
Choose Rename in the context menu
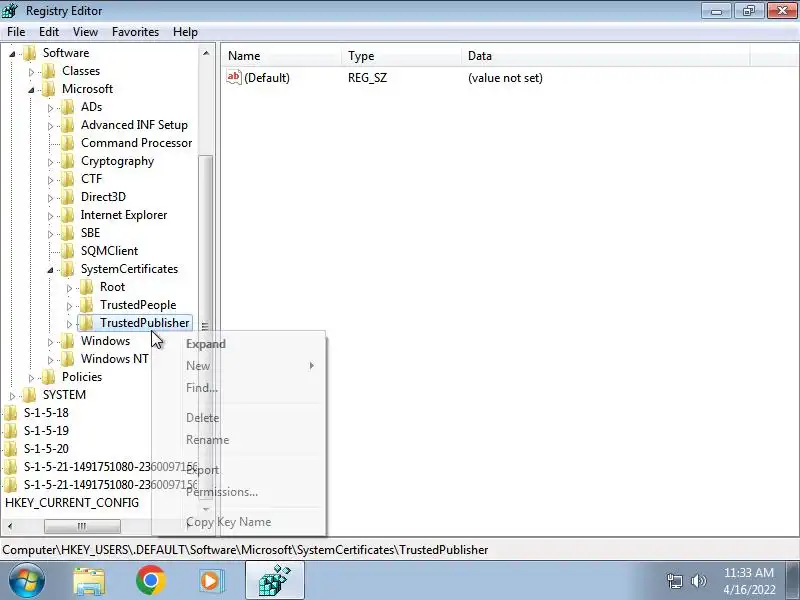(x=238, y=440)
